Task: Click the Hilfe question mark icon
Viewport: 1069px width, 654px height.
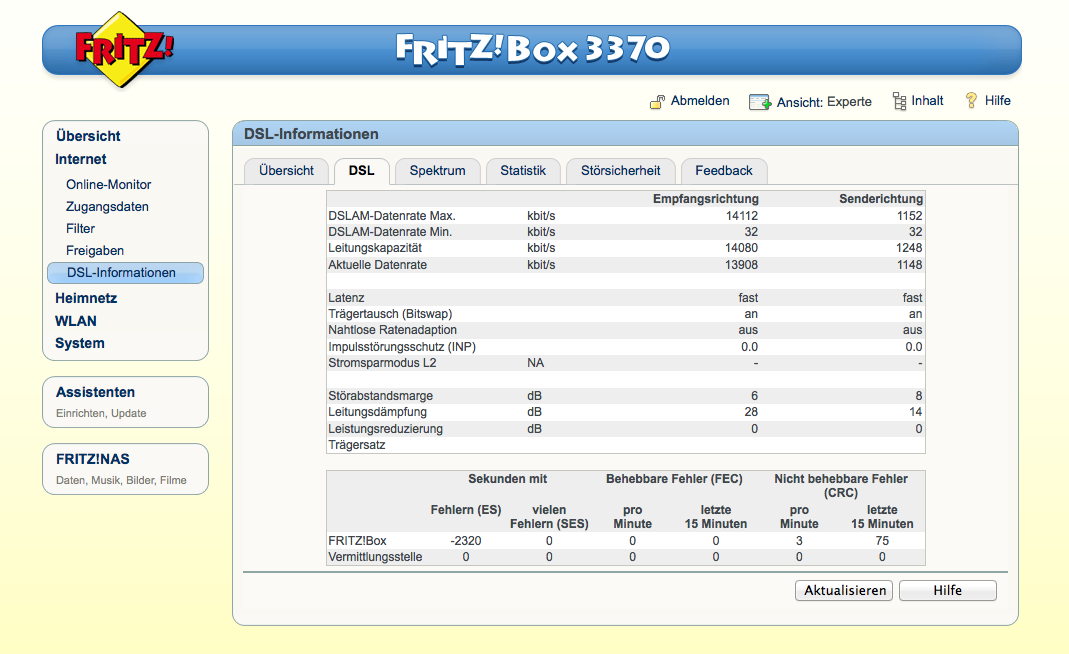Action: point(972,100)
